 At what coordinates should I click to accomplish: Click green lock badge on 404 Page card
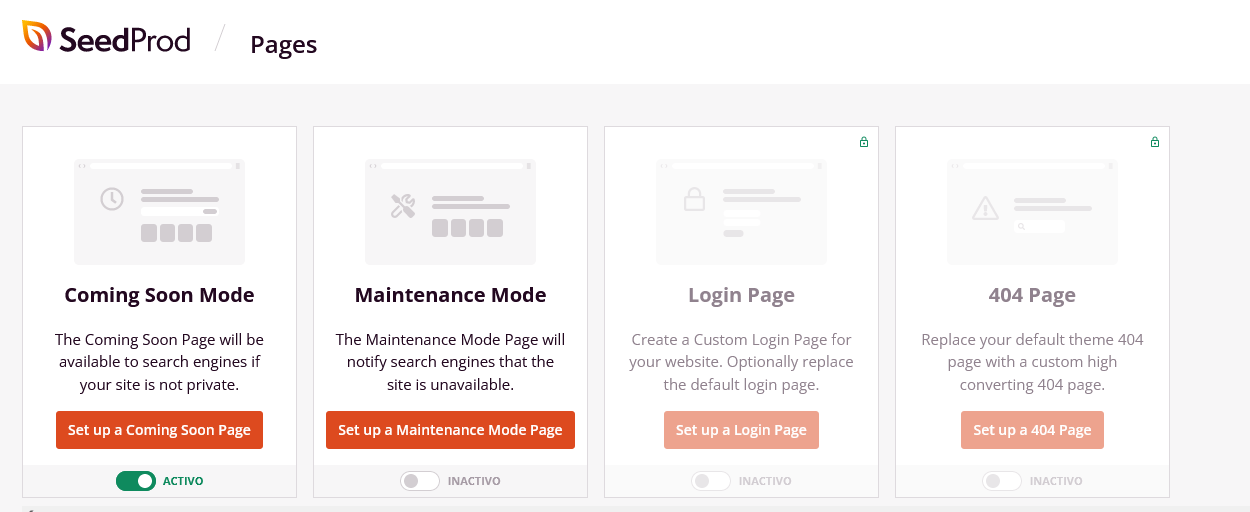tap(1155, 142)
